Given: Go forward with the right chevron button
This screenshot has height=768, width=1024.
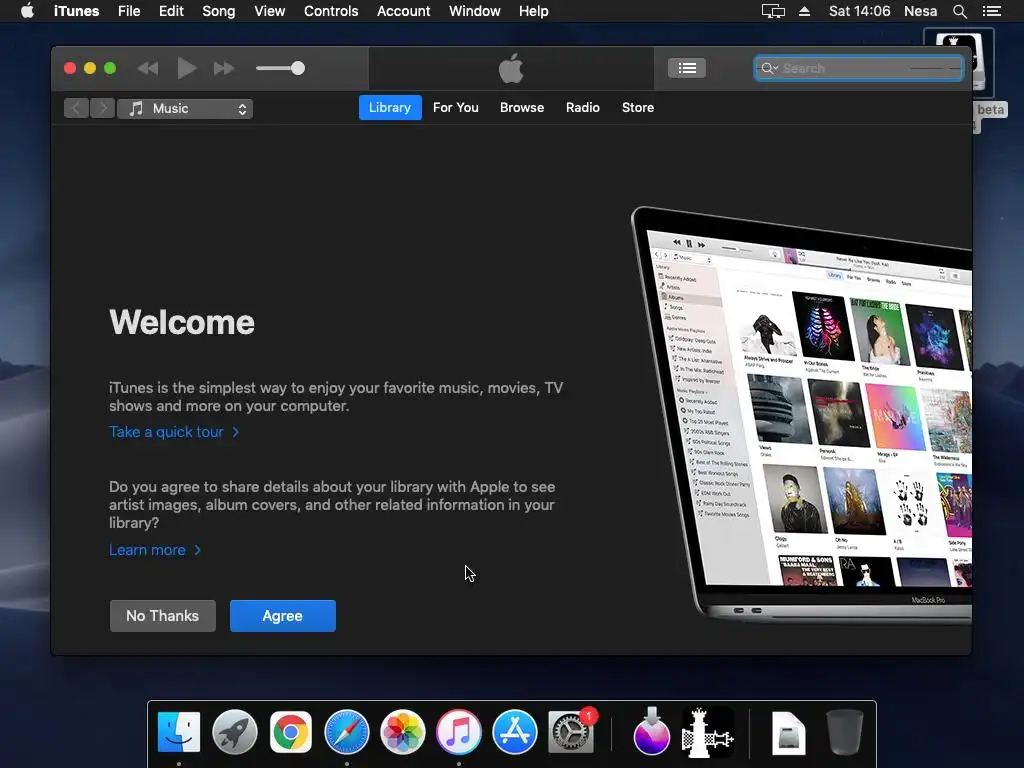Looking at the screenshot, I should tap(103, 108).
